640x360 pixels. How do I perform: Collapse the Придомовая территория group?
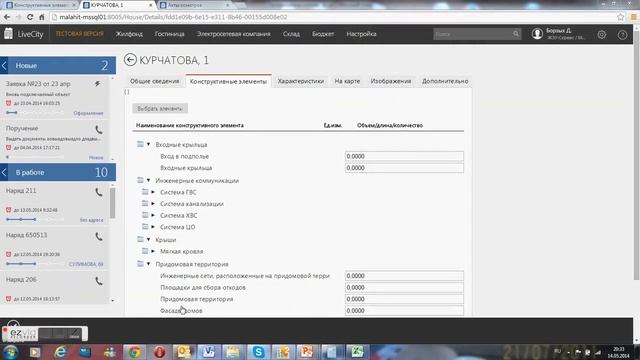pos(149,264)
